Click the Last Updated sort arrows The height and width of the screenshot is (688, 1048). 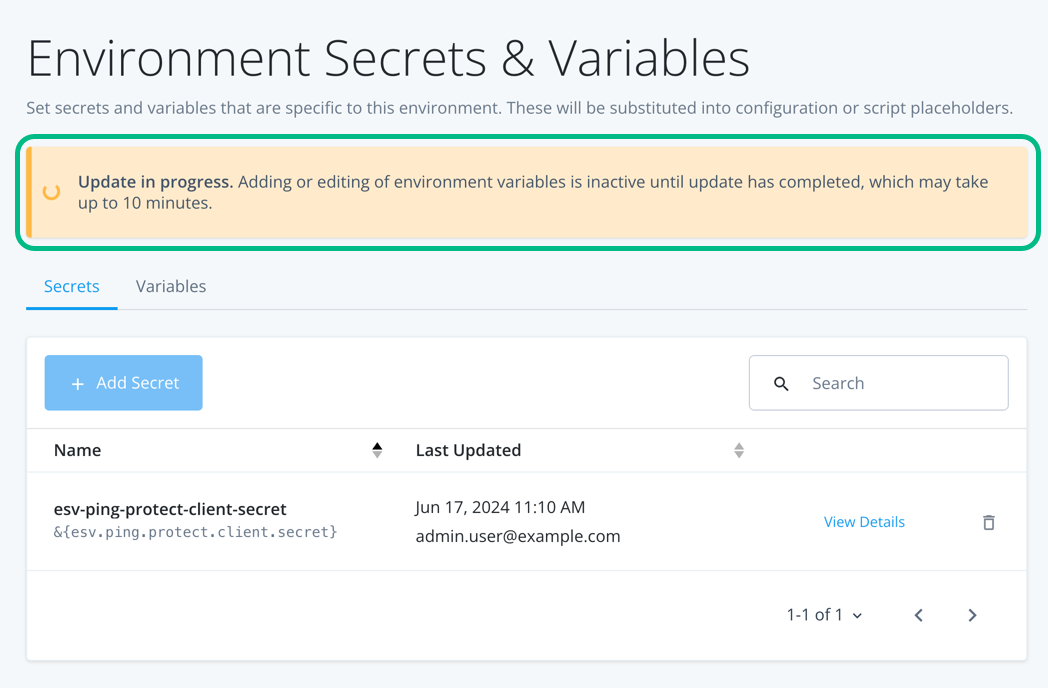(739, 450)
